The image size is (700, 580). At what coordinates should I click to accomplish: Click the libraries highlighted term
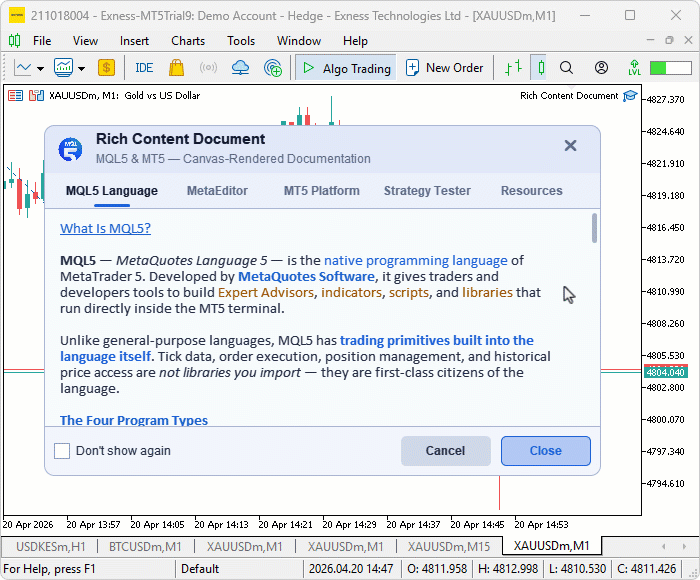tap(487, 292)
